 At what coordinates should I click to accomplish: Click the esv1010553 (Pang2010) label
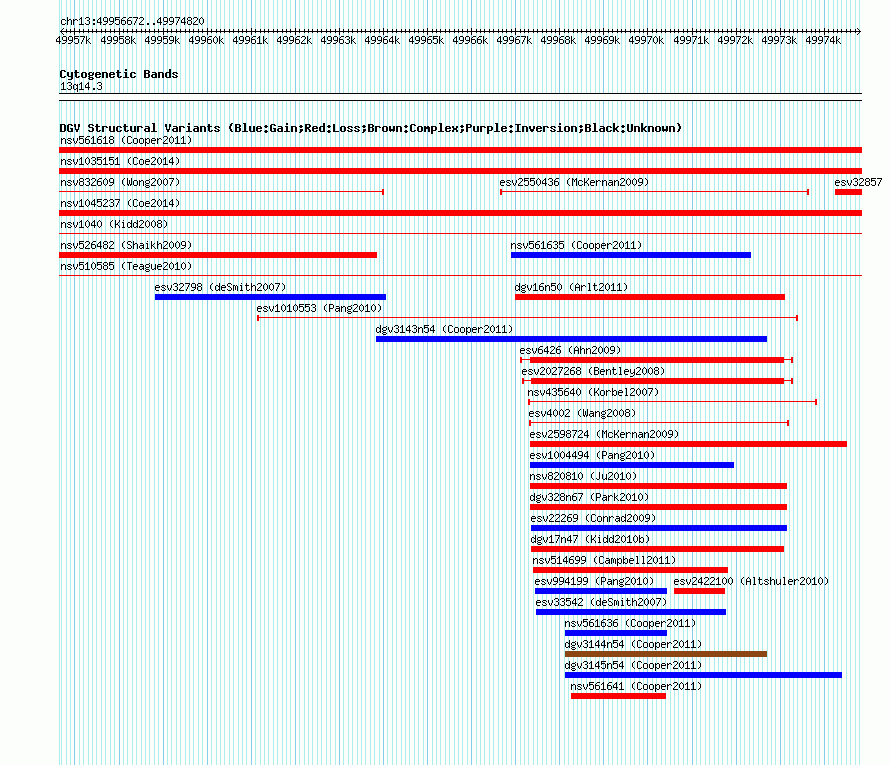click(x=319, y=308)
